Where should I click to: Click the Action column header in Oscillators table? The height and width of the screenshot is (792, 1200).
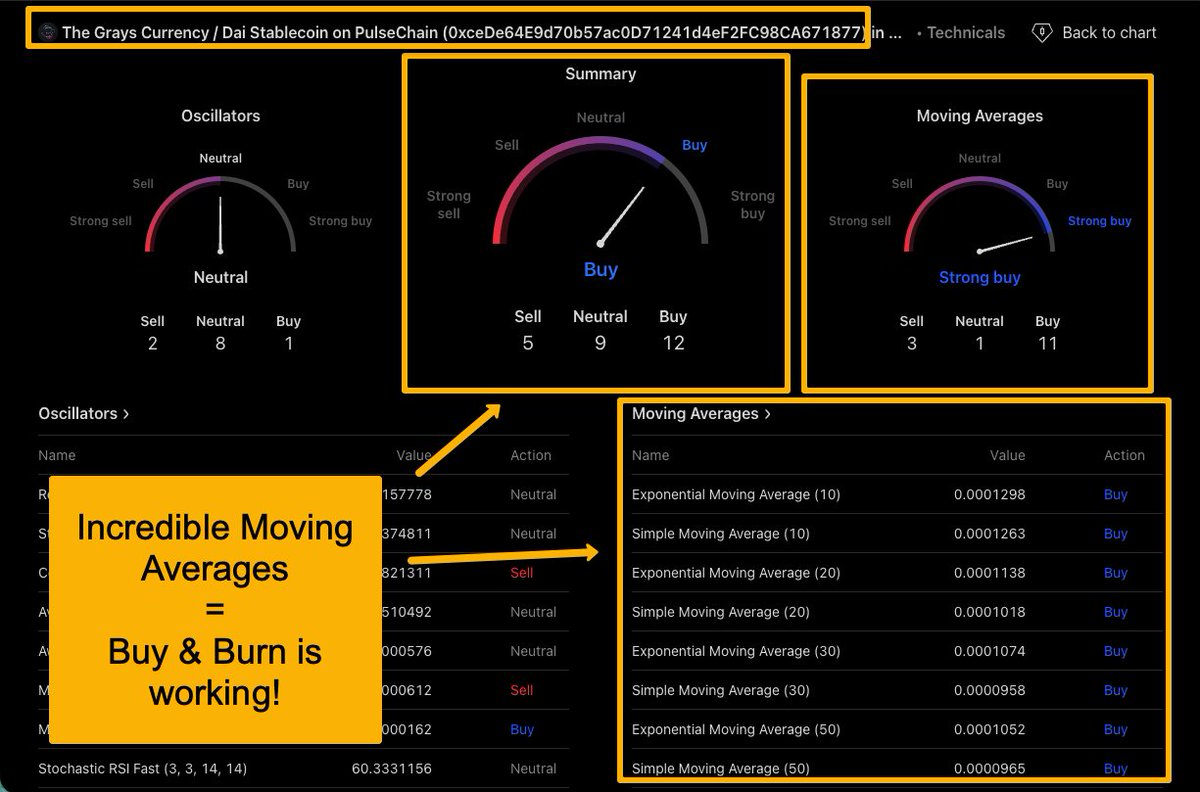531,455
